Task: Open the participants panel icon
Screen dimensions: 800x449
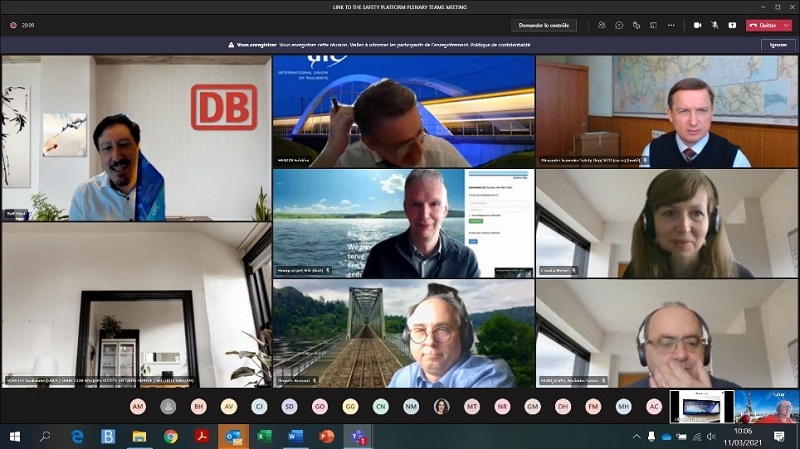Action: click(x=601, y=25)
